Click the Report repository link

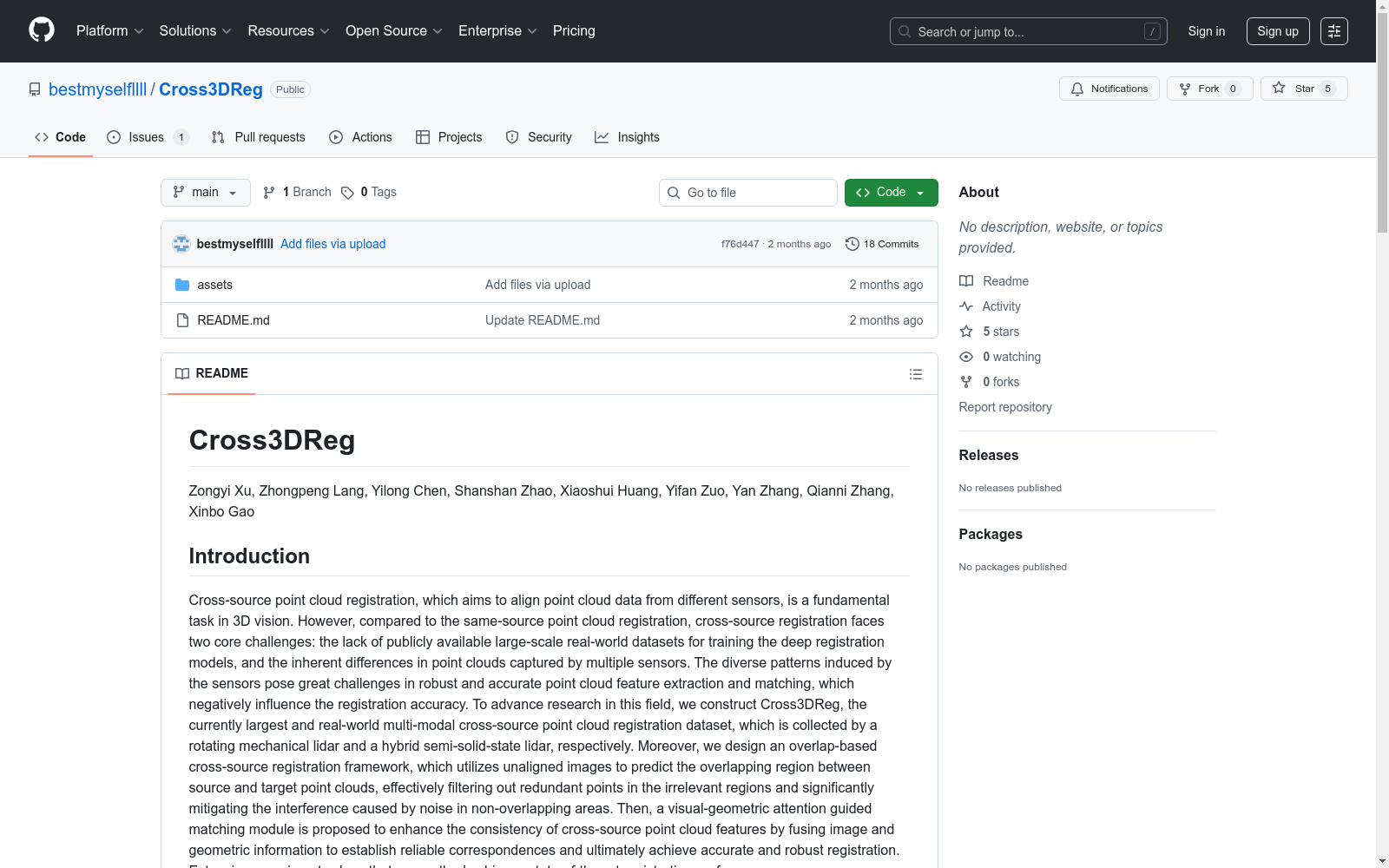click(1005, 407)
